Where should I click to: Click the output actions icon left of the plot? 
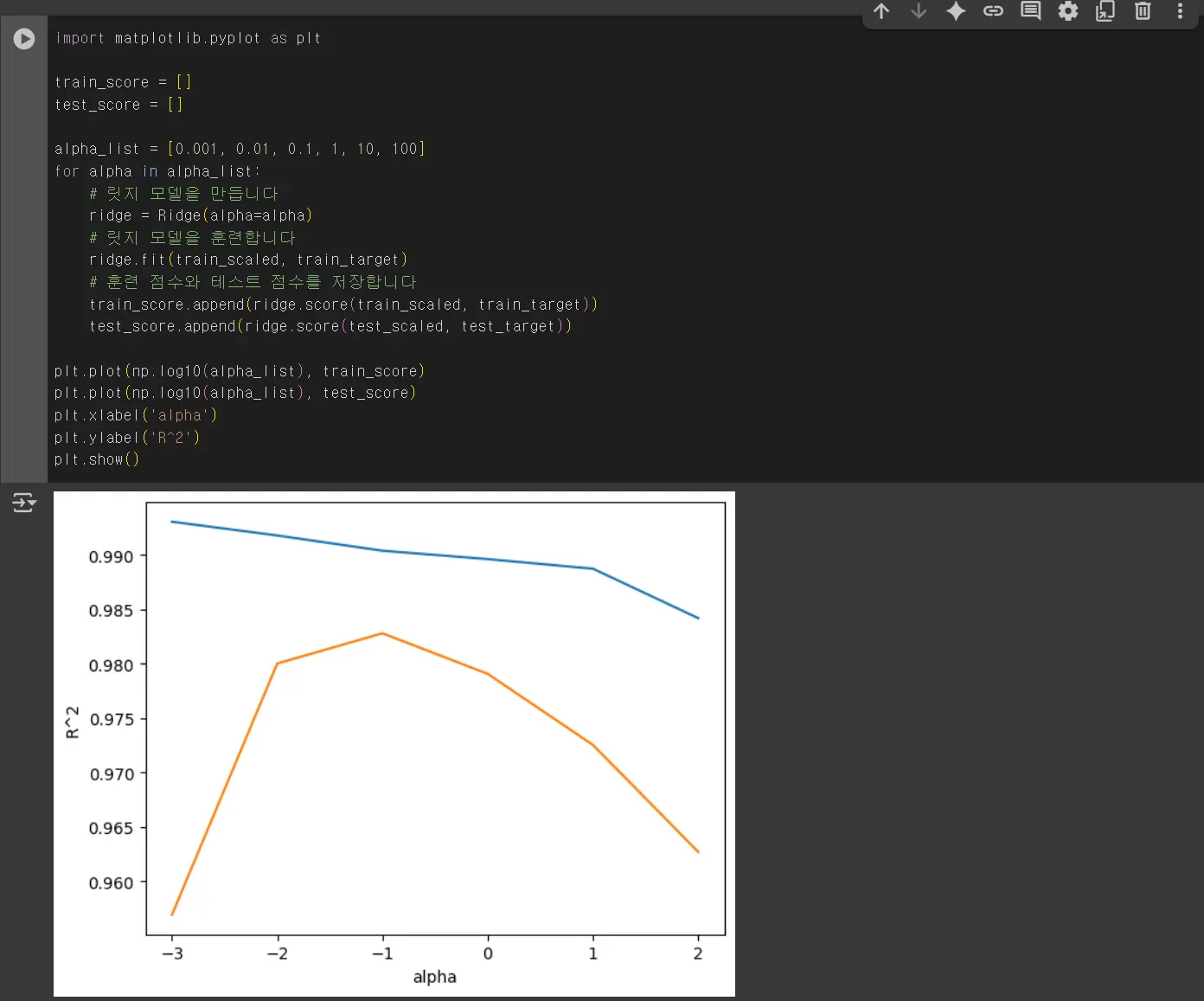(x=23, y=503)
